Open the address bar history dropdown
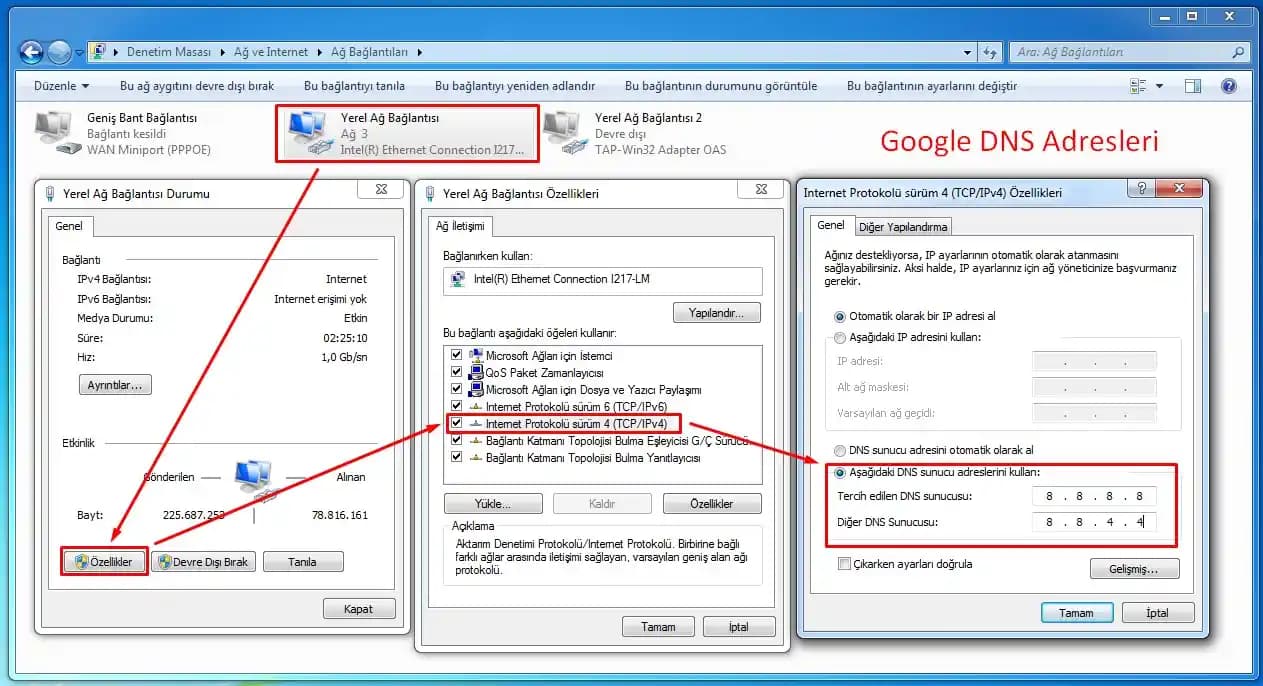 coord(965,52)
